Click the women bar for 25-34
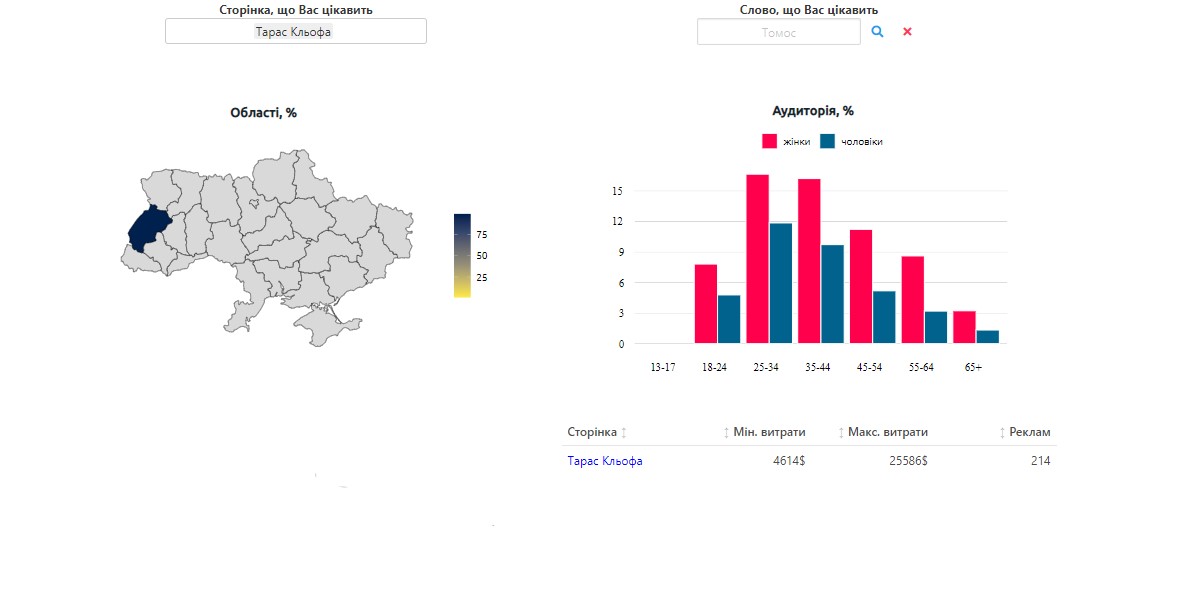Image resolution: width=1179 pixels, height=601 pixels. point(757,259)
